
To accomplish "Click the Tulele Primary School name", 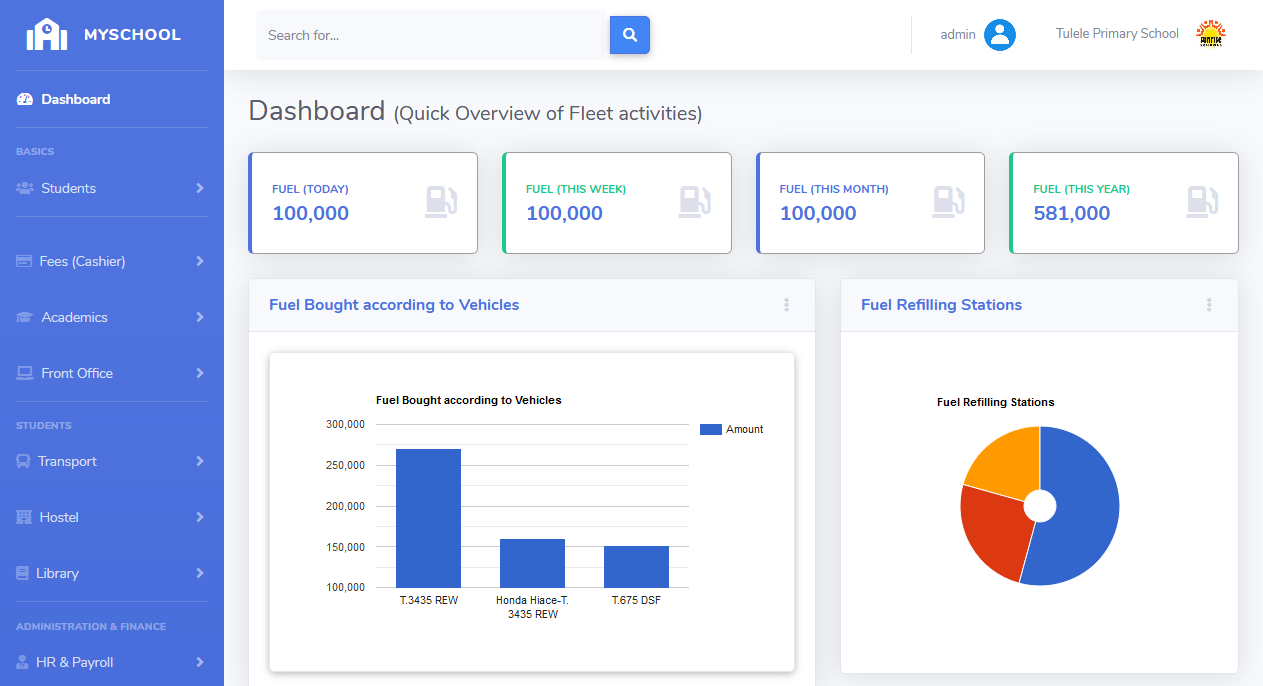I will tap(1117, 34).
